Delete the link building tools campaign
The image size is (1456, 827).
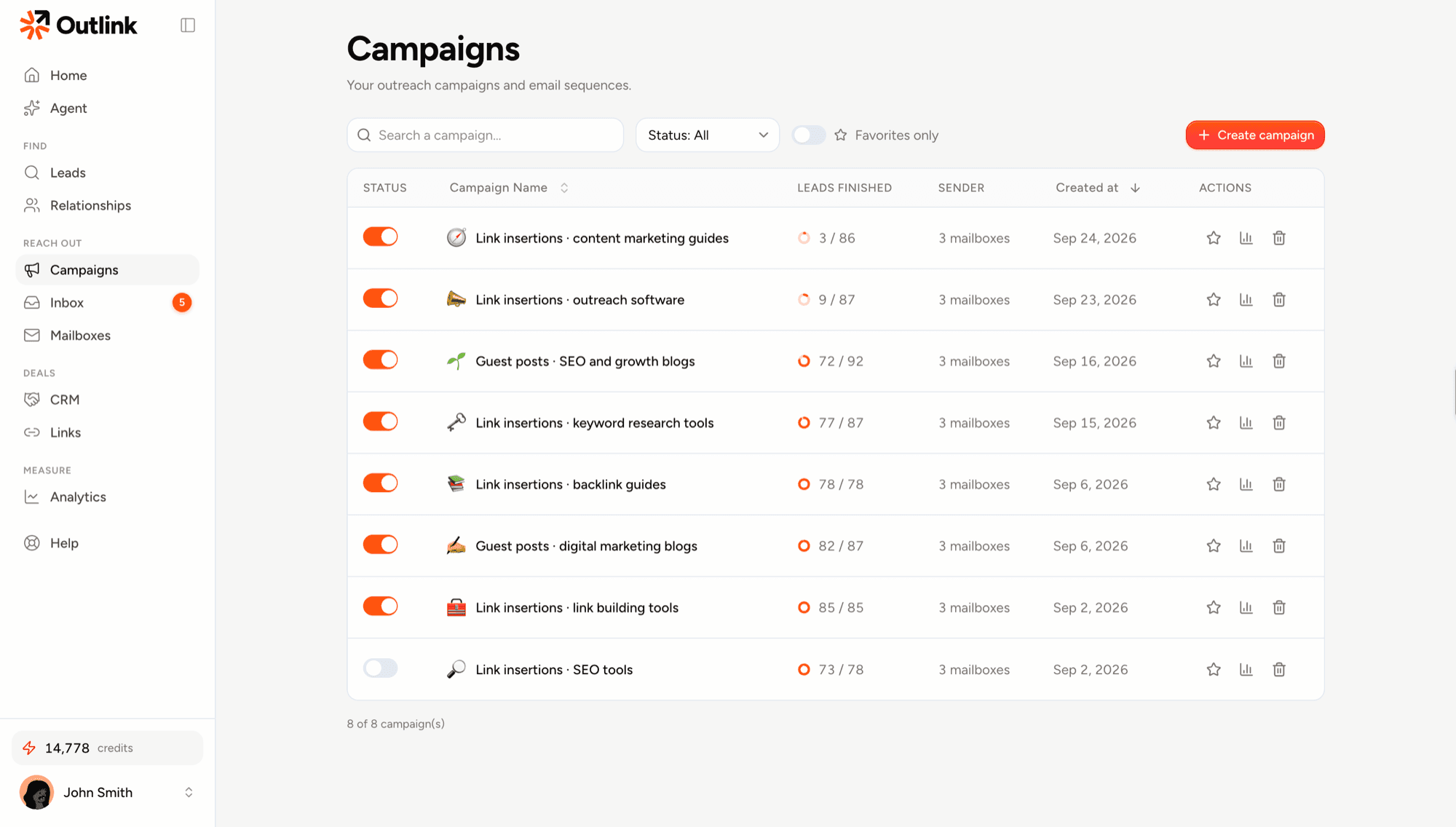coord(1279,608)
